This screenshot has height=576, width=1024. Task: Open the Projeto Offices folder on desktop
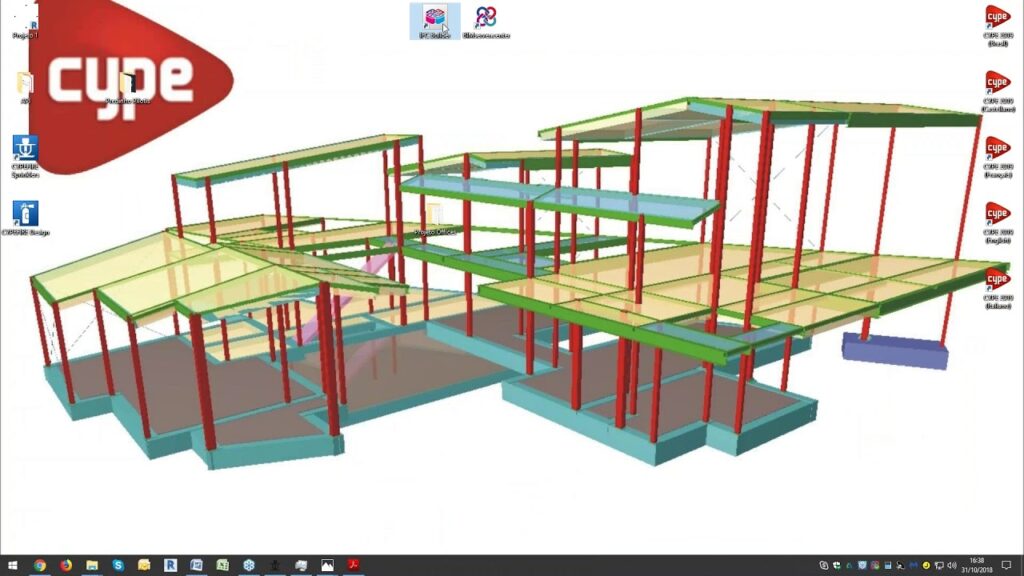click(433, 216)
